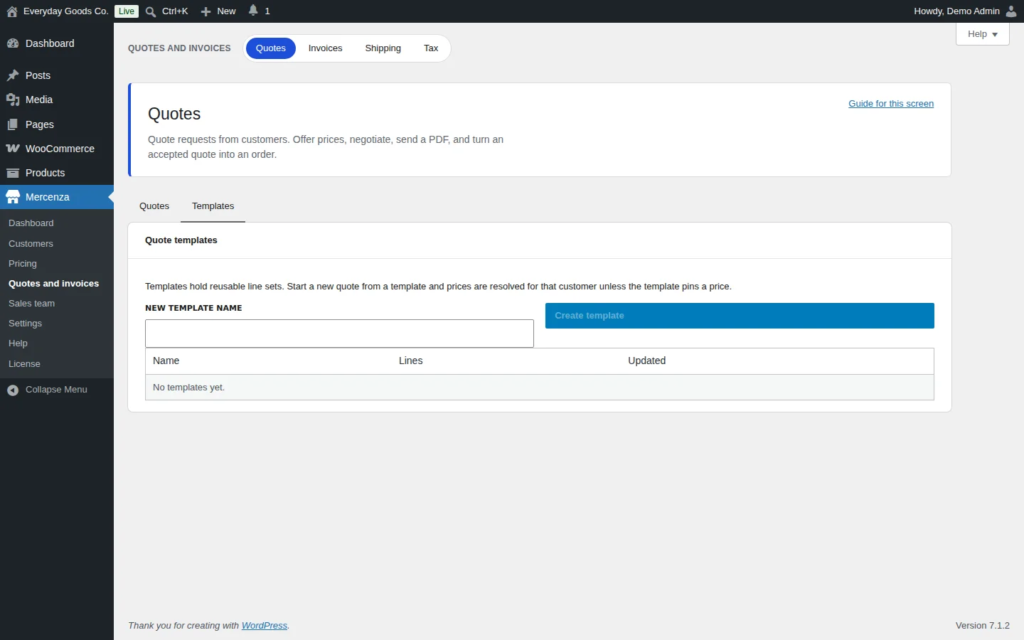
Task: Open Quotes and invoices submenu item
Action: click(x=54, y=283)
